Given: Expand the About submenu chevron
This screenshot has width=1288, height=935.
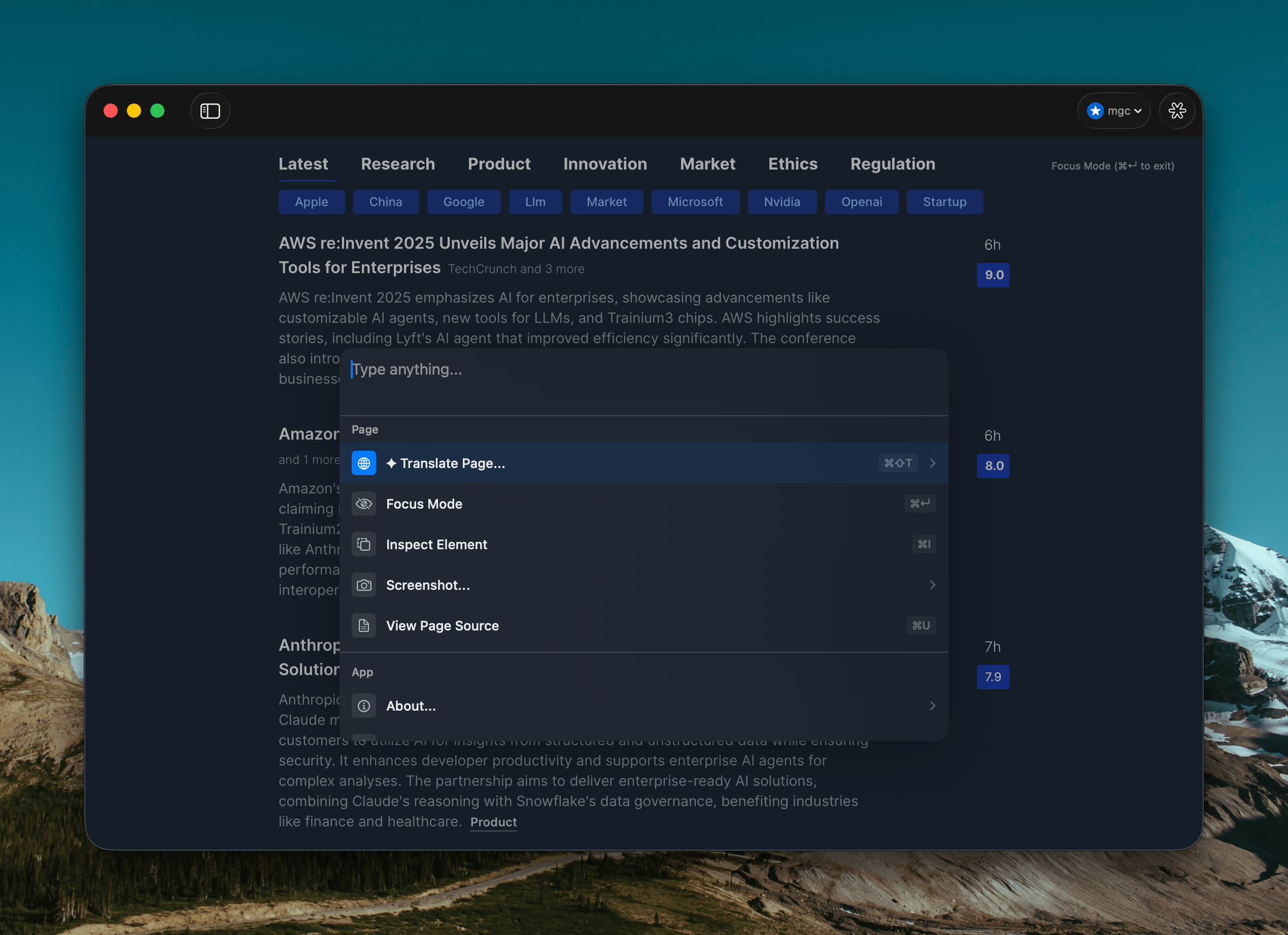Looking at the screenshot, I should pyautogui.click(x=932, y=706).
